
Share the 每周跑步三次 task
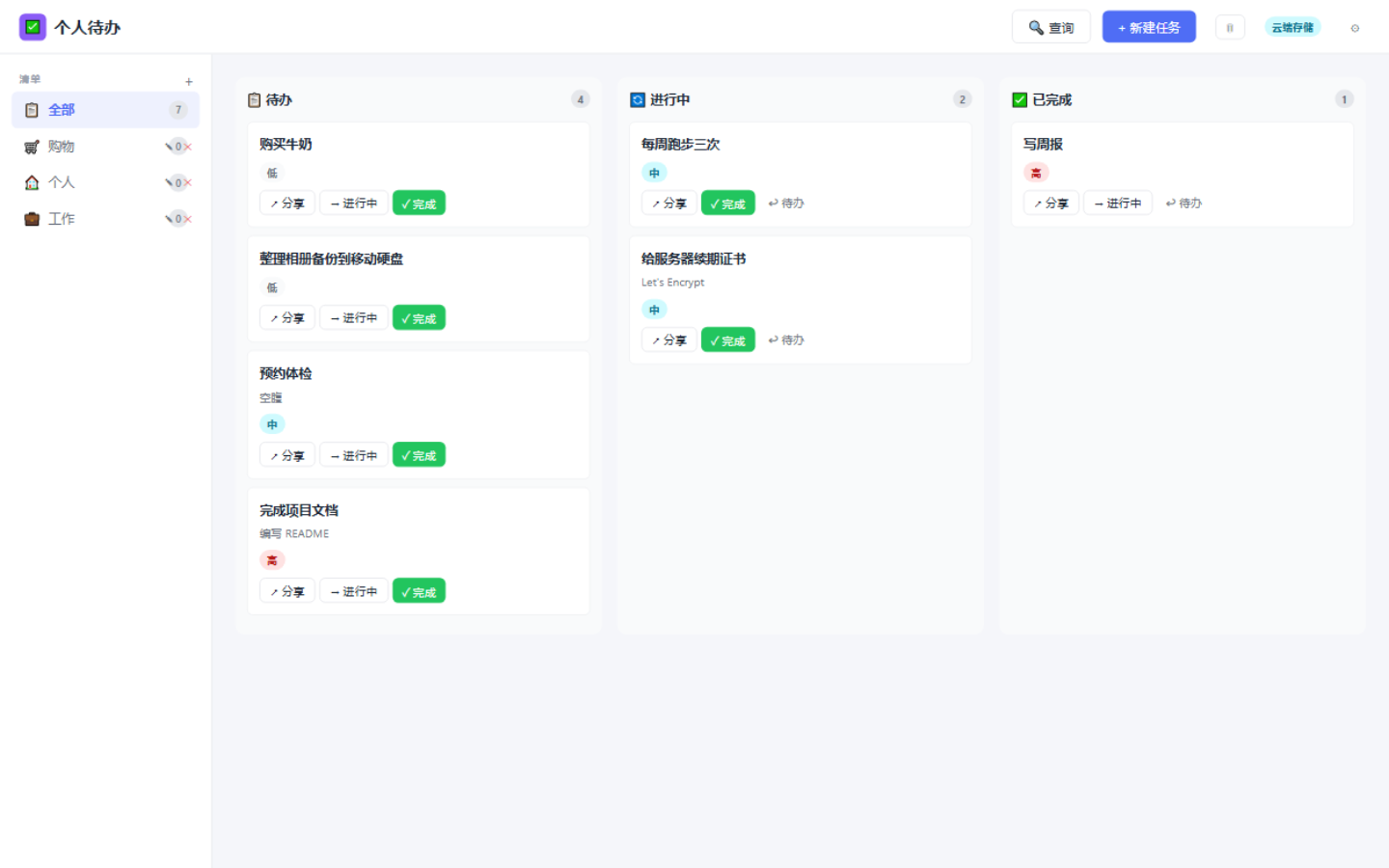[x=668, y=203]
